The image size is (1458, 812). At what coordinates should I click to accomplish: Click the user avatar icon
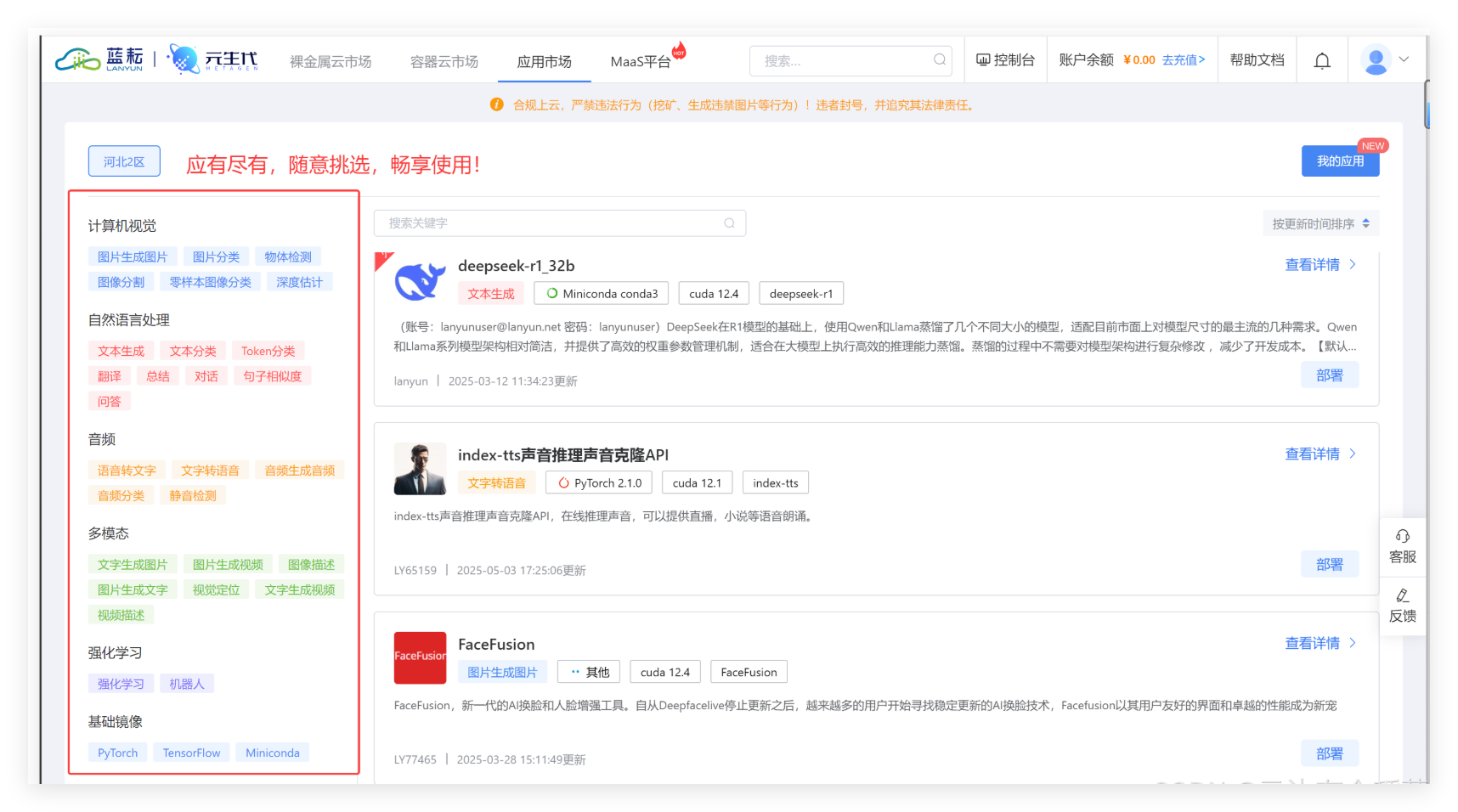click(1375, 59)
